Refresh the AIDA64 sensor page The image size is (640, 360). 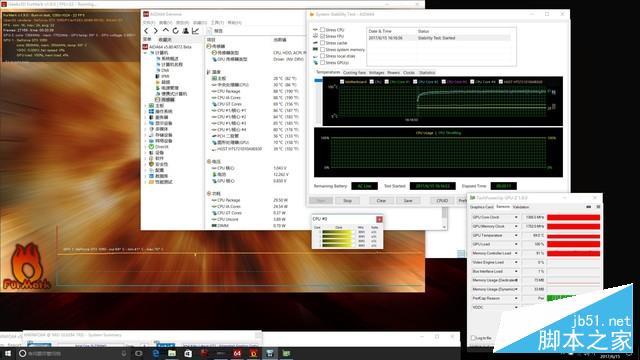coord(176,31)
